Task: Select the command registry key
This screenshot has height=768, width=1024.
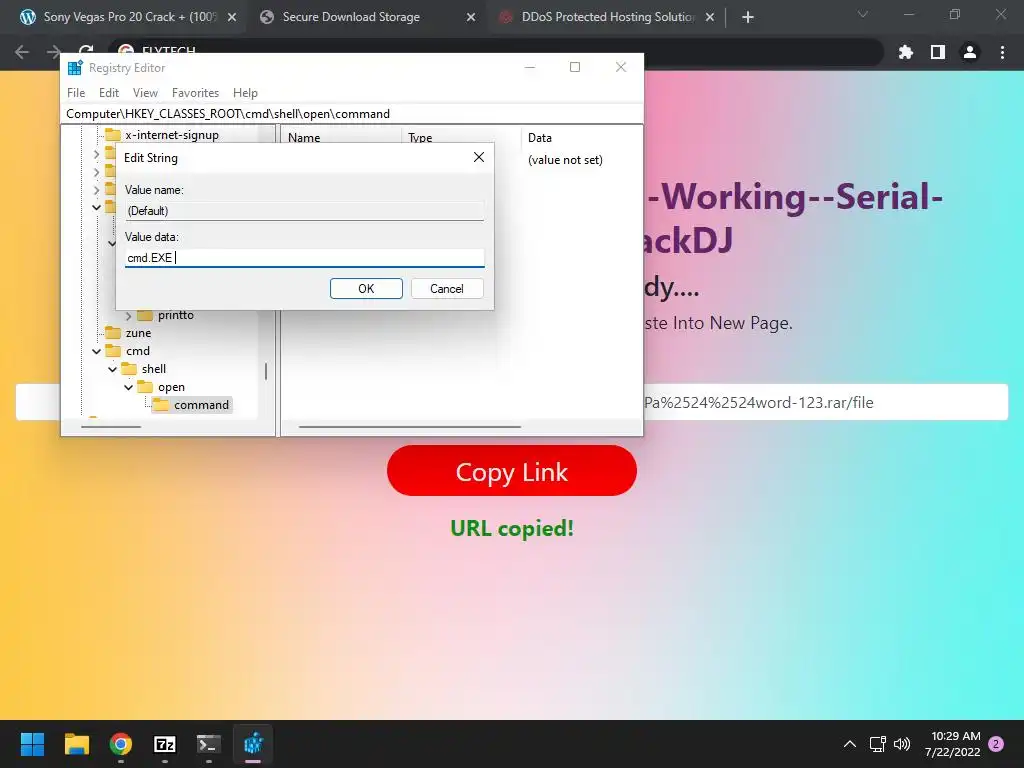Action: point(201,405)
